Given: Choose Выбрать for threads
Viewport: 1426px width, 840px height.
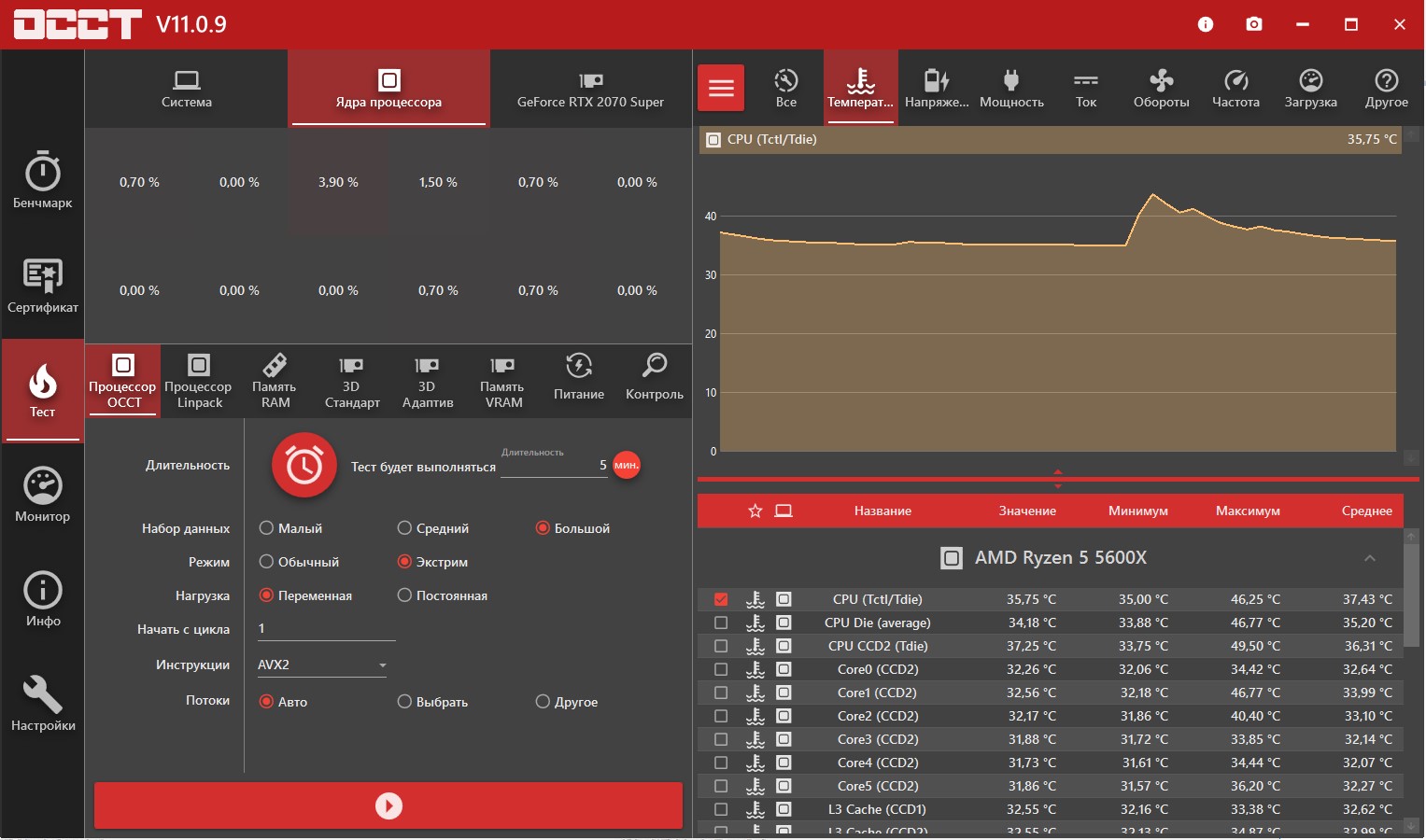Looking at the screenshot, I should (x=432, y=702).
